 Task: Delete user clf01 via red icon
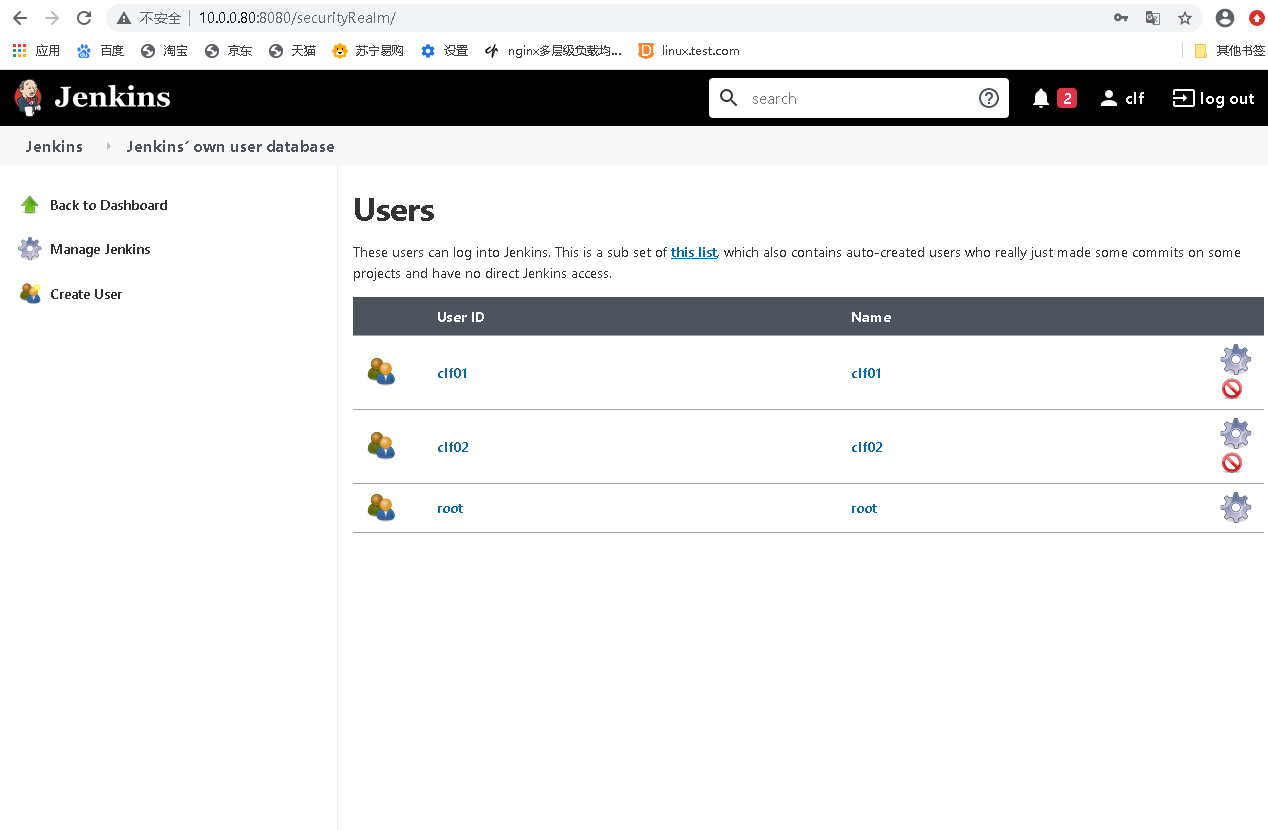tap(1232, 389)
